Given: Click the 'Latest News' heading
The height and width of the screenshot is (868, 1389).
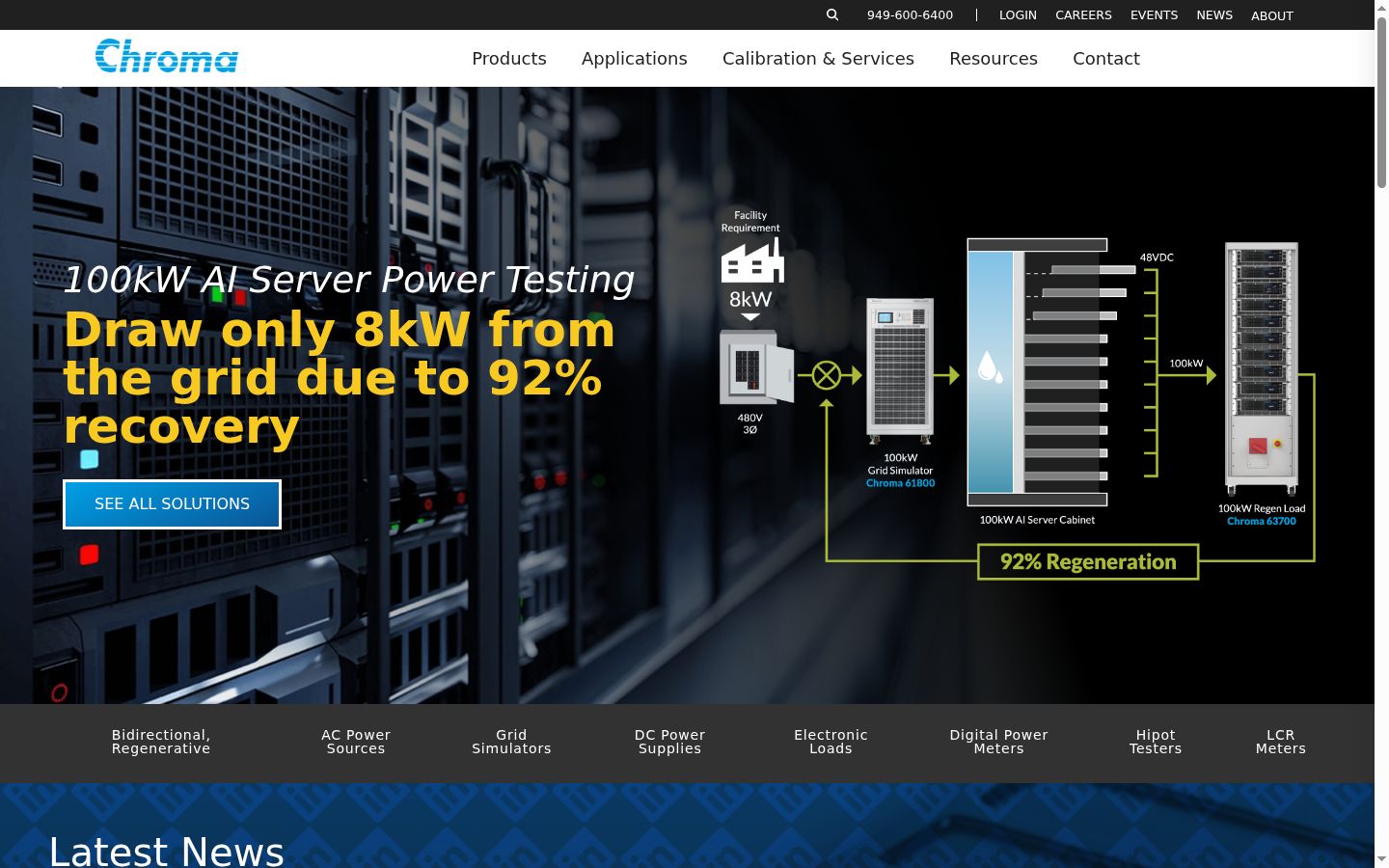Looking at the screenshot, I should tap(166, 851).
